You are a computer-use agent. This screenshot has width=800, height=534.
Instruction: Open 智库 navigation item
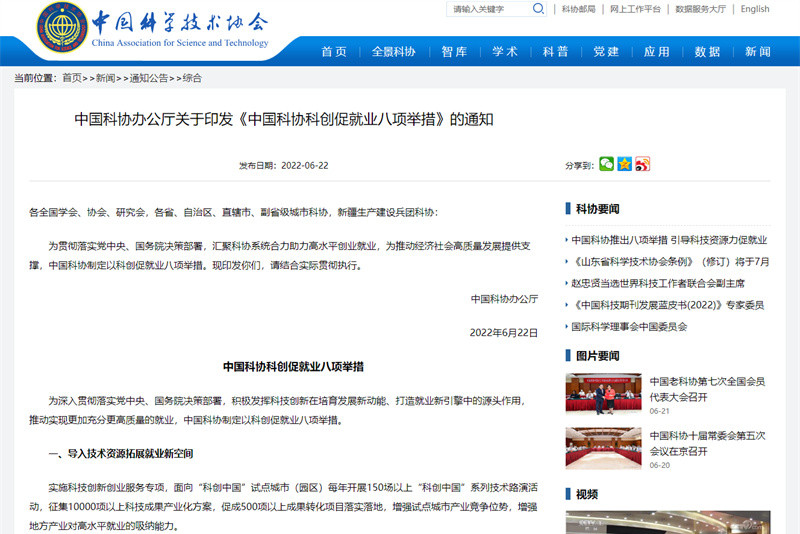pyautogui.click(x=454, y=52)
